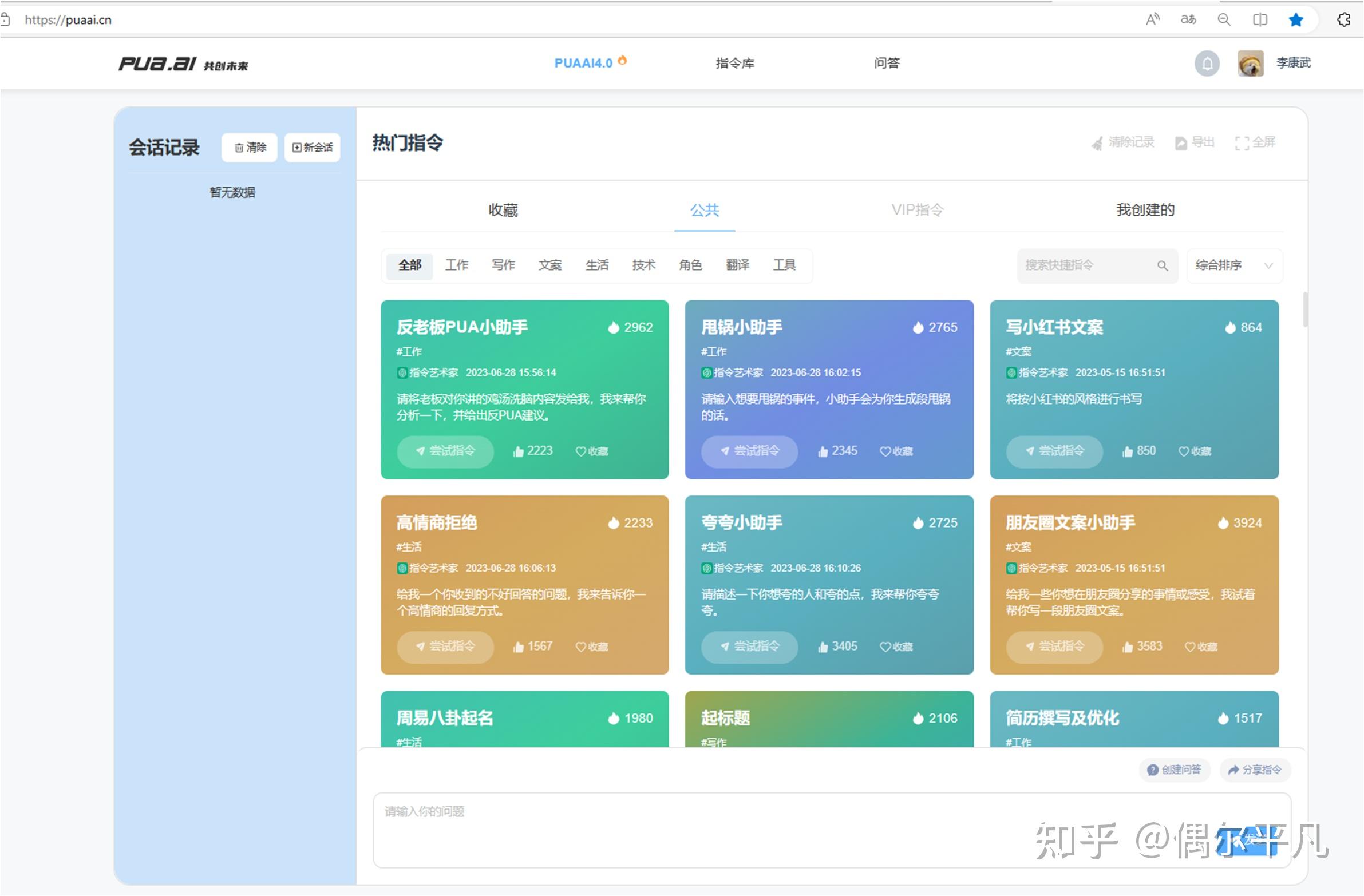Image resolution: width=1364 pixels, height=896 pixels.
Task: Click 尝试指令 on 高情商拒绝 card
Action: point(445,647)
